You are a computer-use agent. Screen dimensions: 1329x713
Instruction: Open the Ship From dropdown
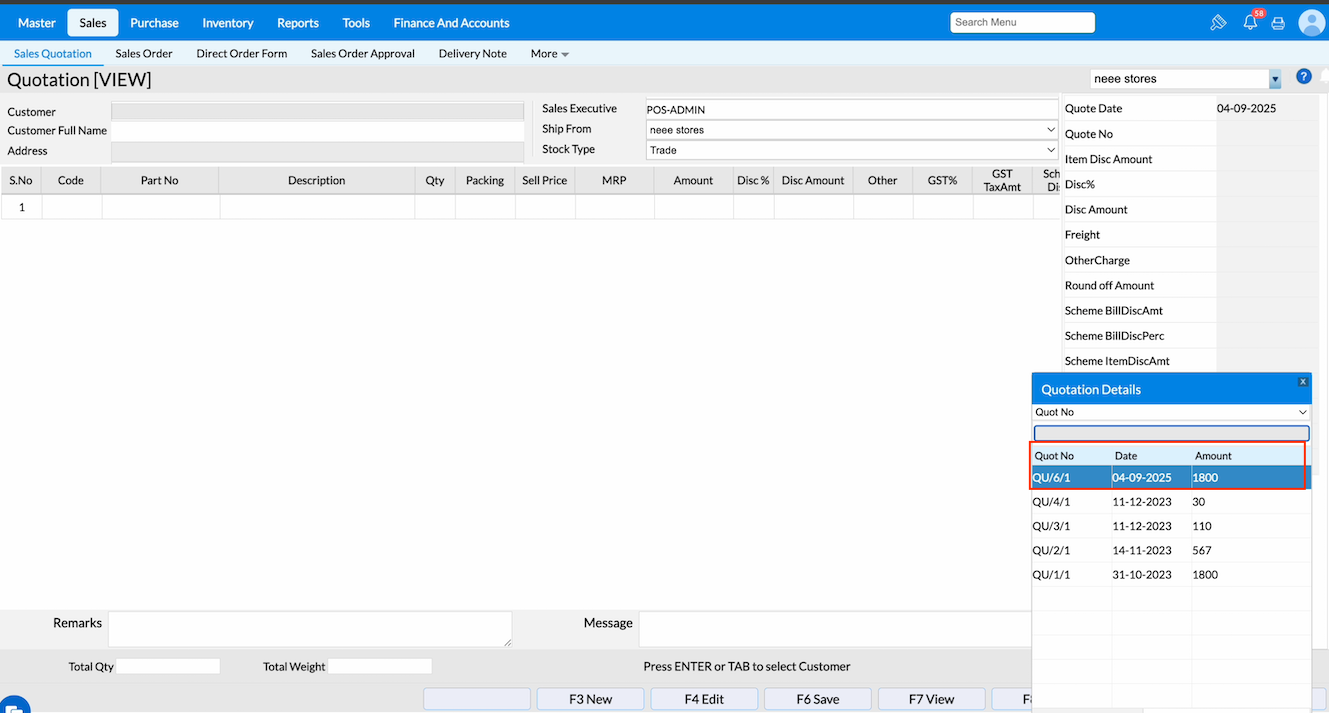[1050, 130]
